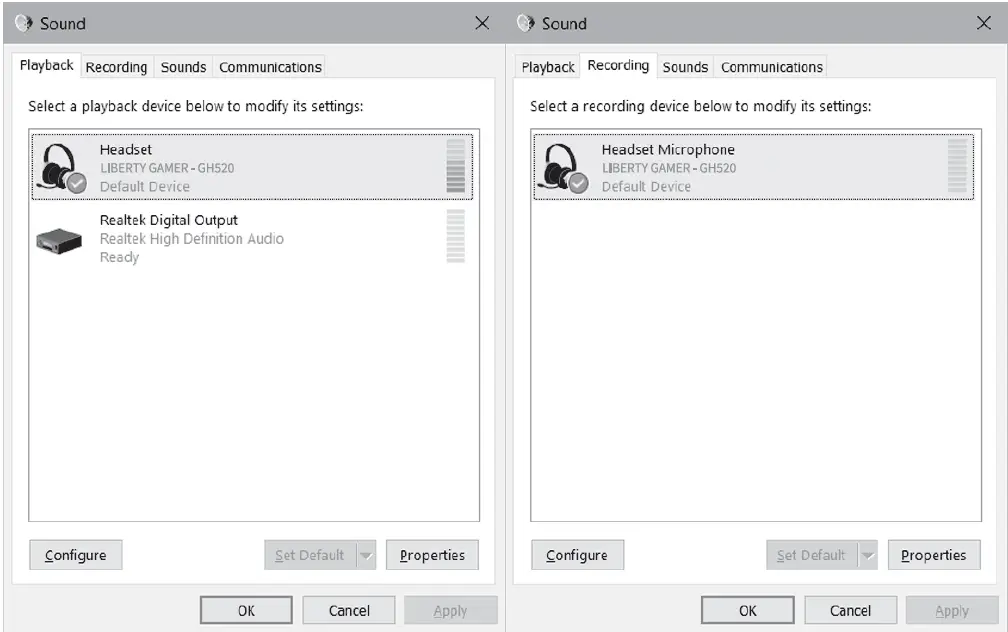
Task: Click the Realtek Digital Output level meter
Action: click(x=456, y=236)
